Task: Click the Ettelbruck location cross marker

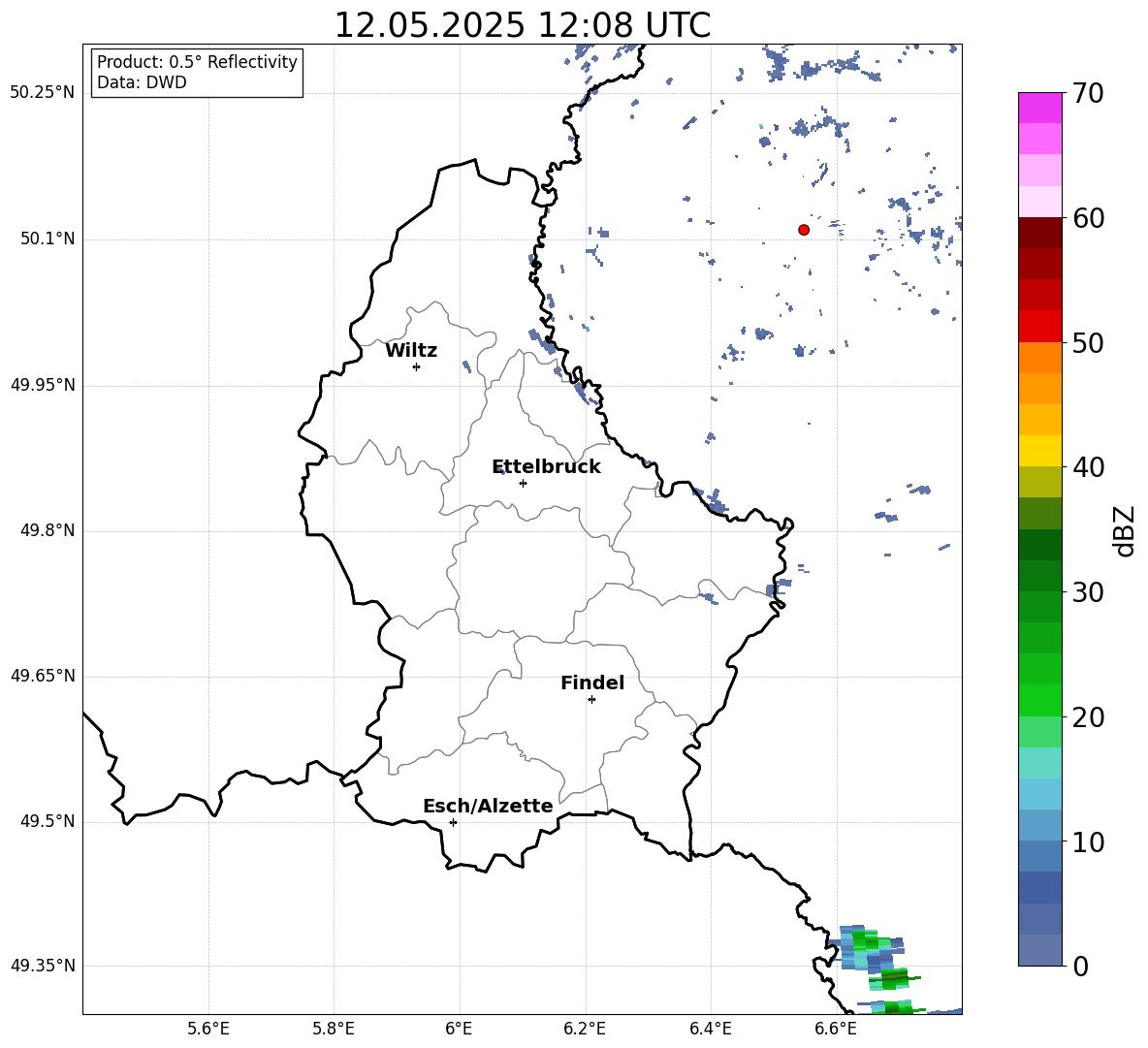Action: [x=523, y=483]
